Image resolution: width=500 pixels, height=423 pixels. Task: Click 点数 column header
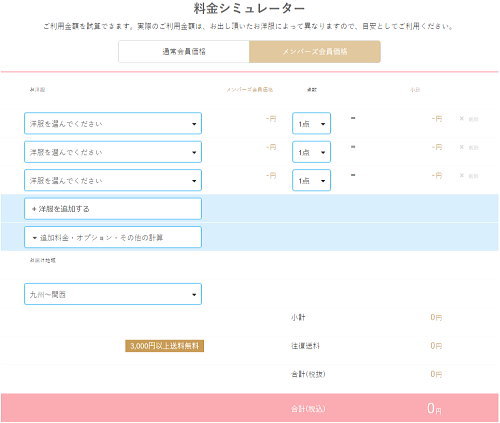[312, 90]
